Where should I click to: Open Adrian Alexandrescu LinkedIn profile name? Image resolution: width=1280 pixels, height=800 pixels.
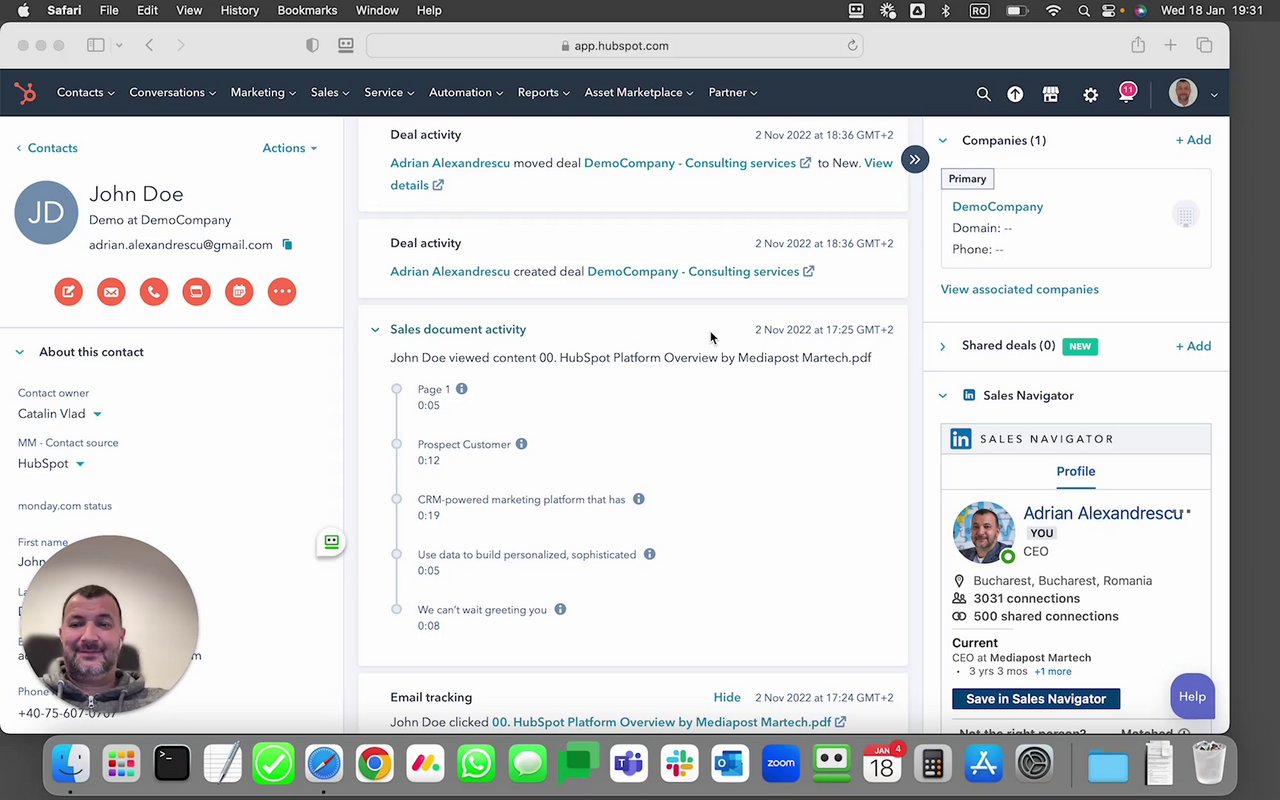coord(1102,513)
